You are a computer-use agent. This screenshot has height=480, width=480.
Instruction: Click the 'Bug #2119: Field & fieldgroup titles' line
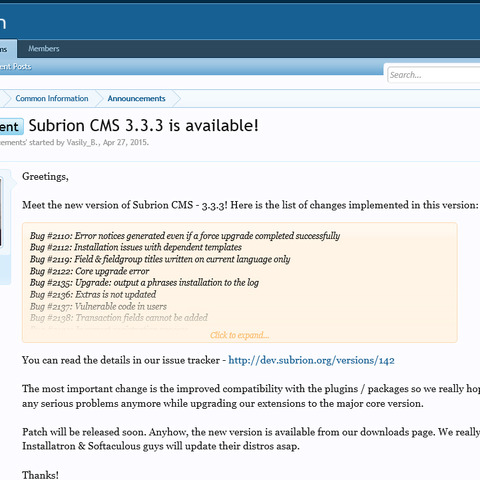[160, 259]
